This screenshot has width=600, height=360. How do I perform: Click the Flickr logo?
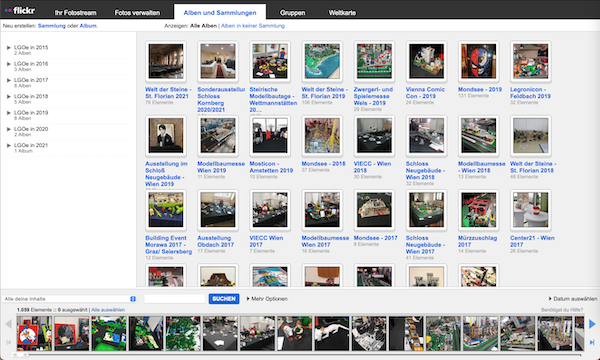pos(20,10)
